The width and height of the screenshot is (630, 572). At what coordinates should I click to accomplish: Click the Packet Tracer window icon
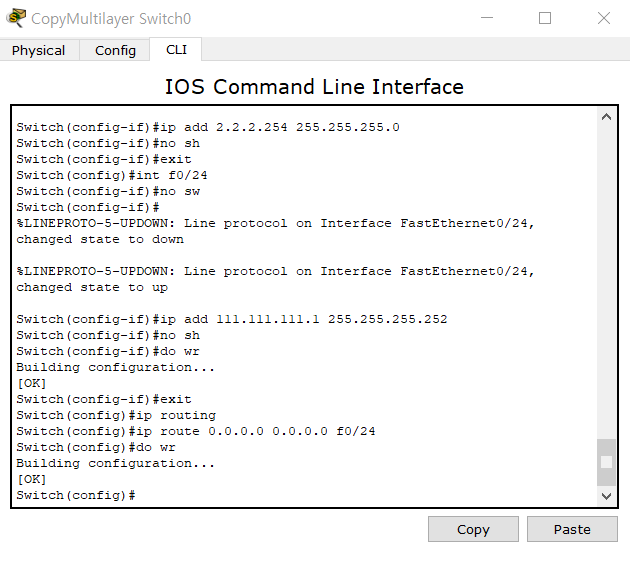pyautogui.click(x=16, y=18)
